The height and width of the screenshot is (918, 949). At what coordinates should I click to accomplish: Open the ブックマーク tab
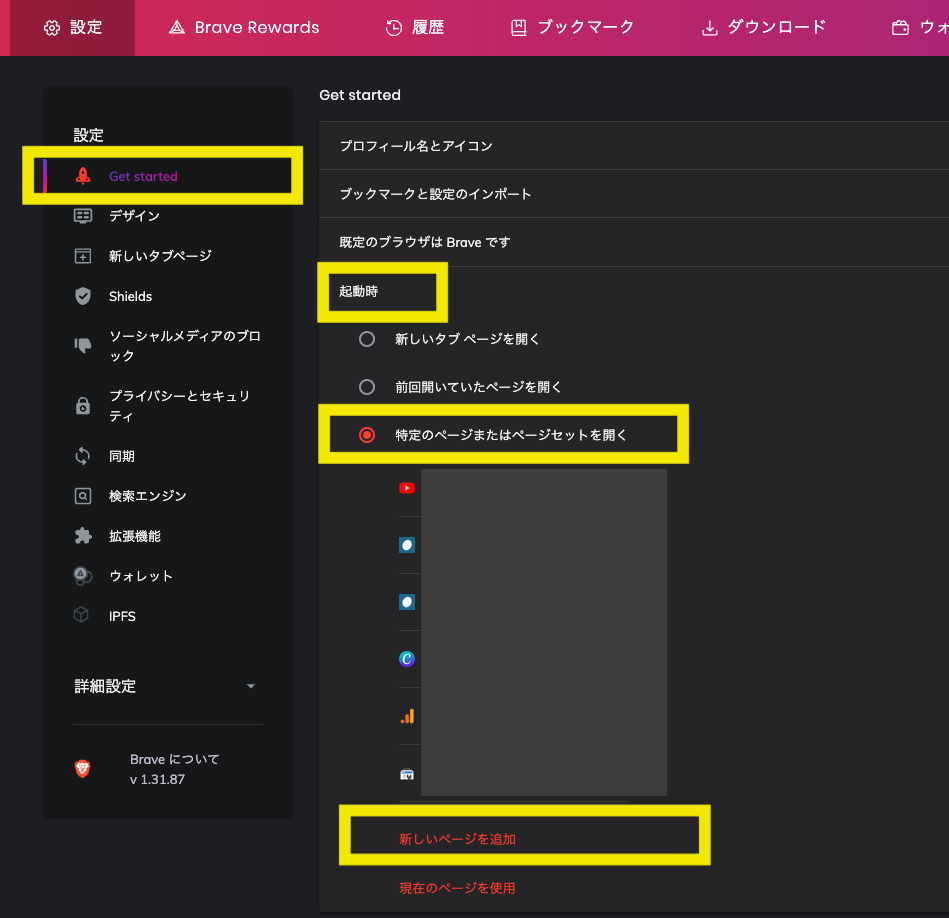tap(573, 28)
